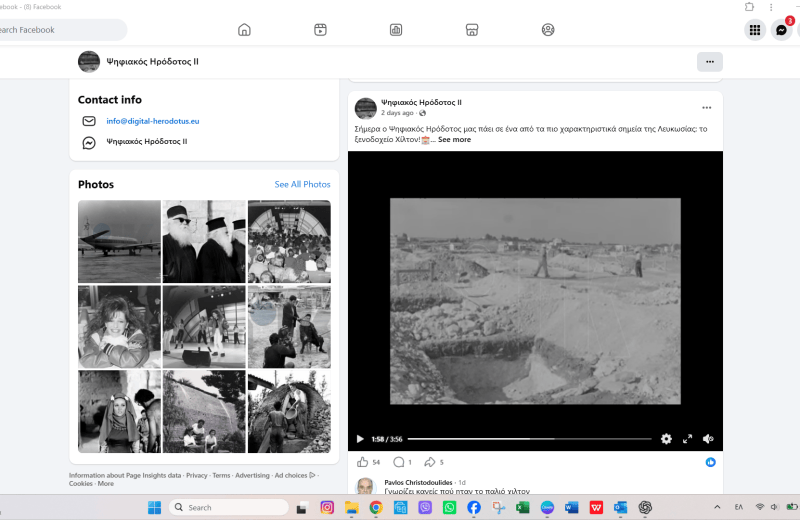Open the post author's profile picture
This screenshot has width=800, height=520.
click(365, 108)
